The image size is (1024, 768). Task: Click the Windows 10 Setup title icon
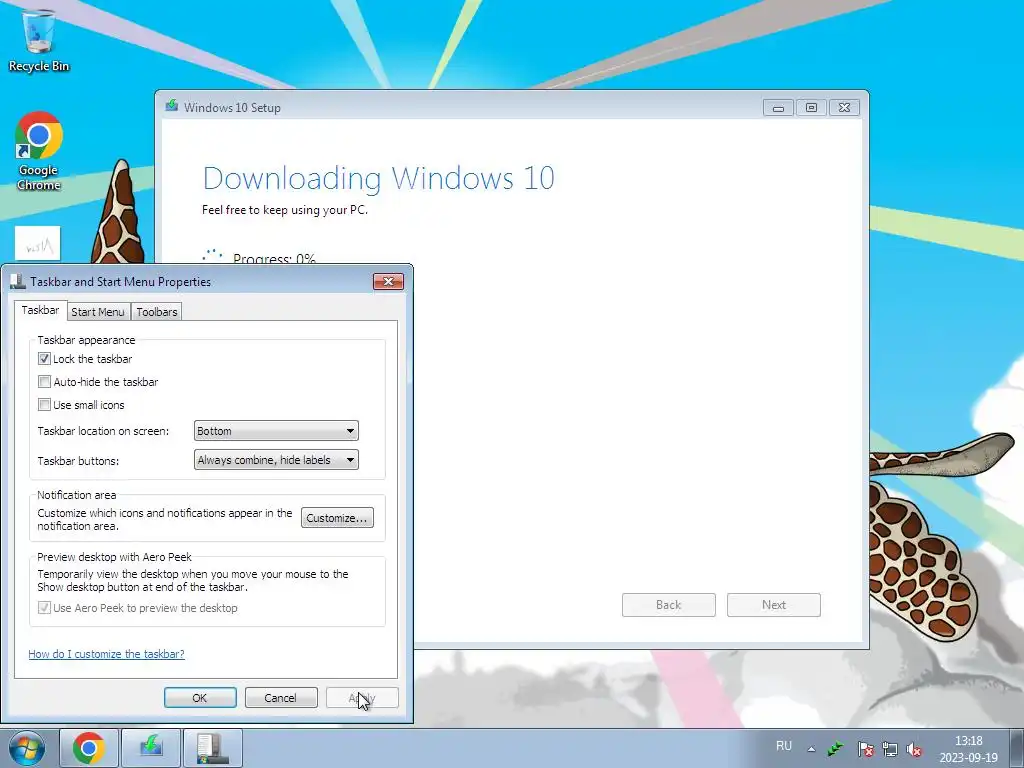172,106
